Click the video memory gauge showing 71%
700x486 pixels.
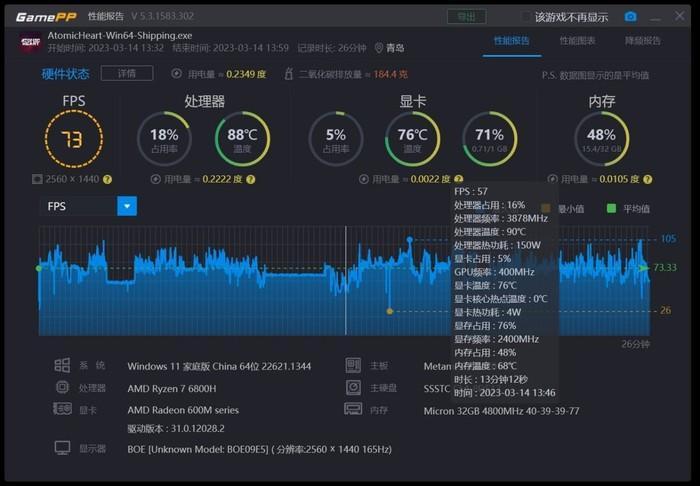pos(489,139)
